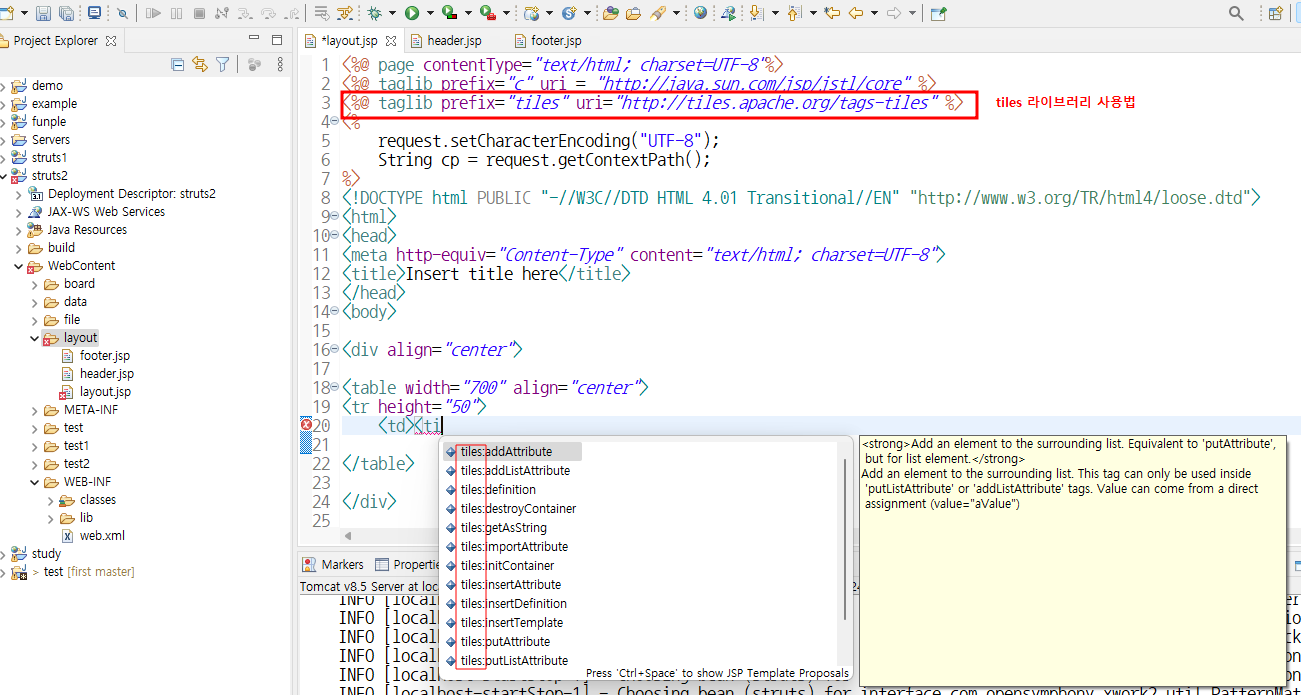Viewport: 1301px width, 695px height.
Task: Click the Open Type folder icon
Action: tap(609, 13)
